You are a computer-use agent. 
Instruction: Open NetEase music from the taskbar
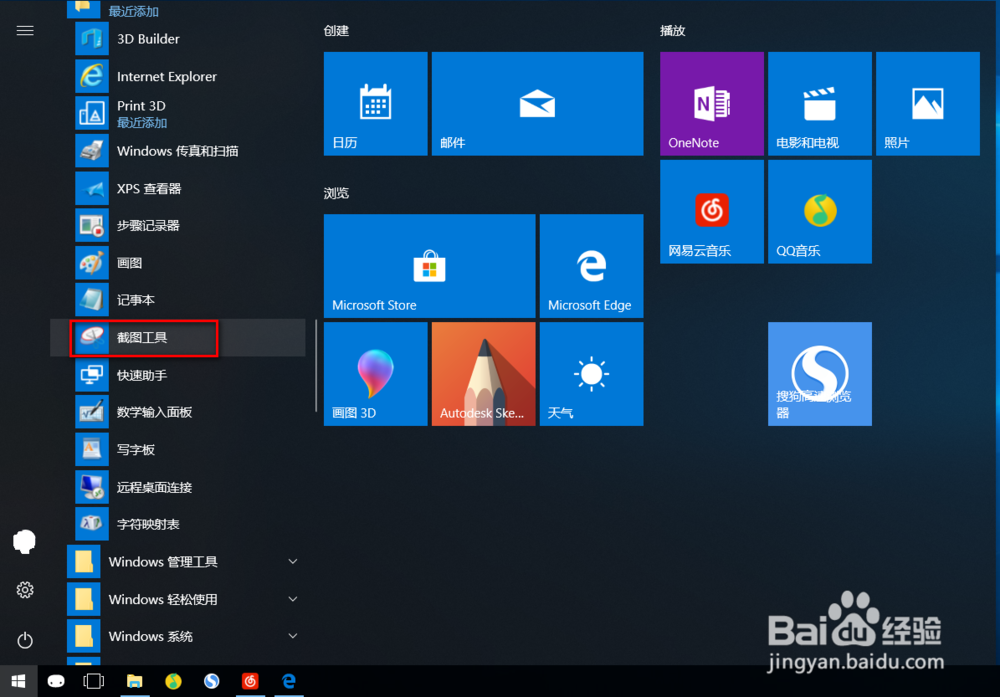click(250, 681)
